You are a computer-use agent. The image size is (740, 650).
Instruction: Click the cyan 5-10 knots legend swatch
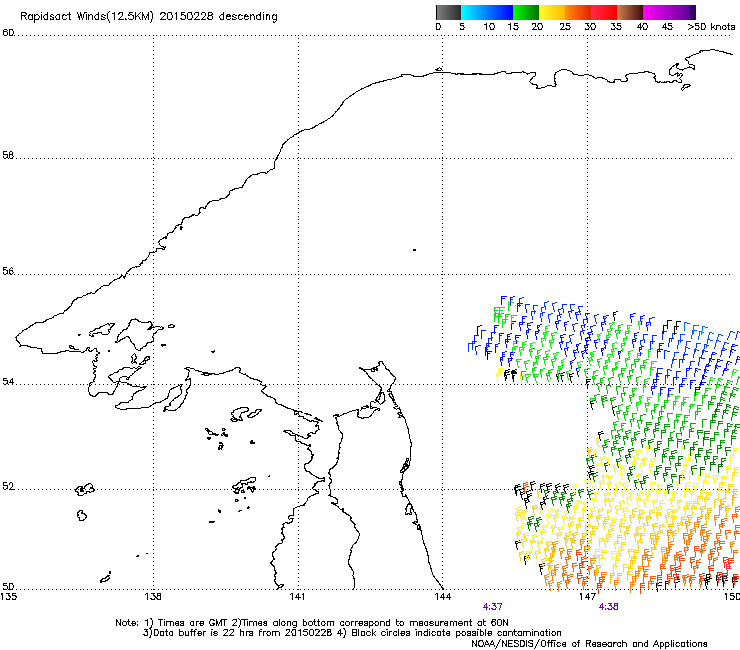(x=474, y=12)
